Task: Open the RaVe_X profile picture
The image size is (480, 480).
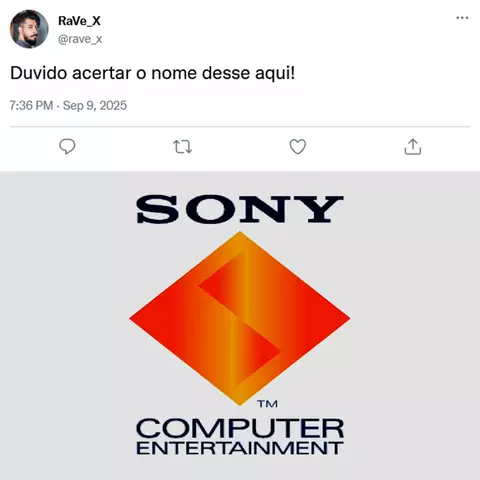Action: (29, 29)
